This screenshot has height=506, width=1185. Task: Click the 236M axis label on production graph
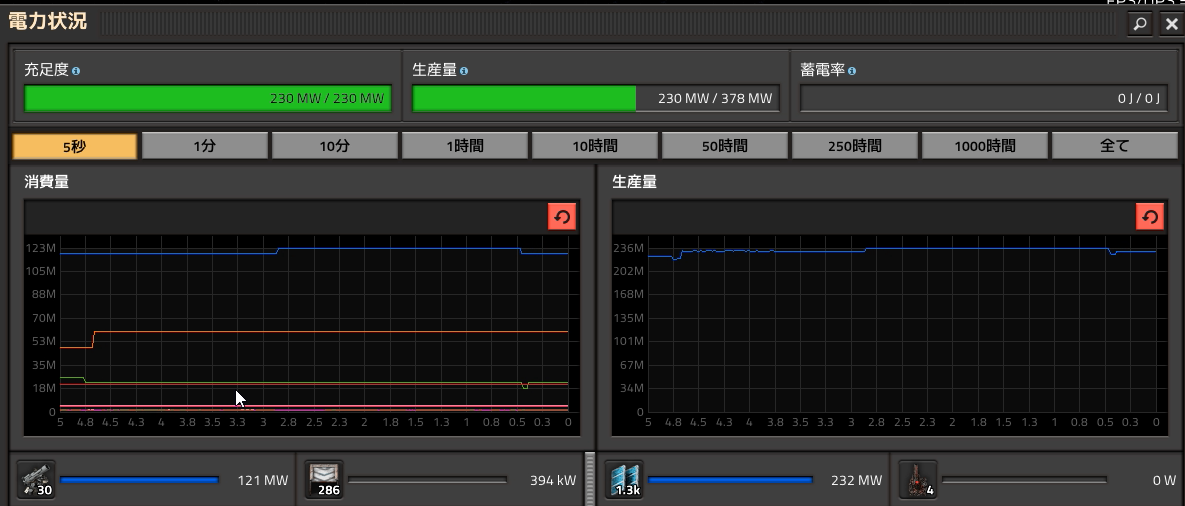coord(628,248)
